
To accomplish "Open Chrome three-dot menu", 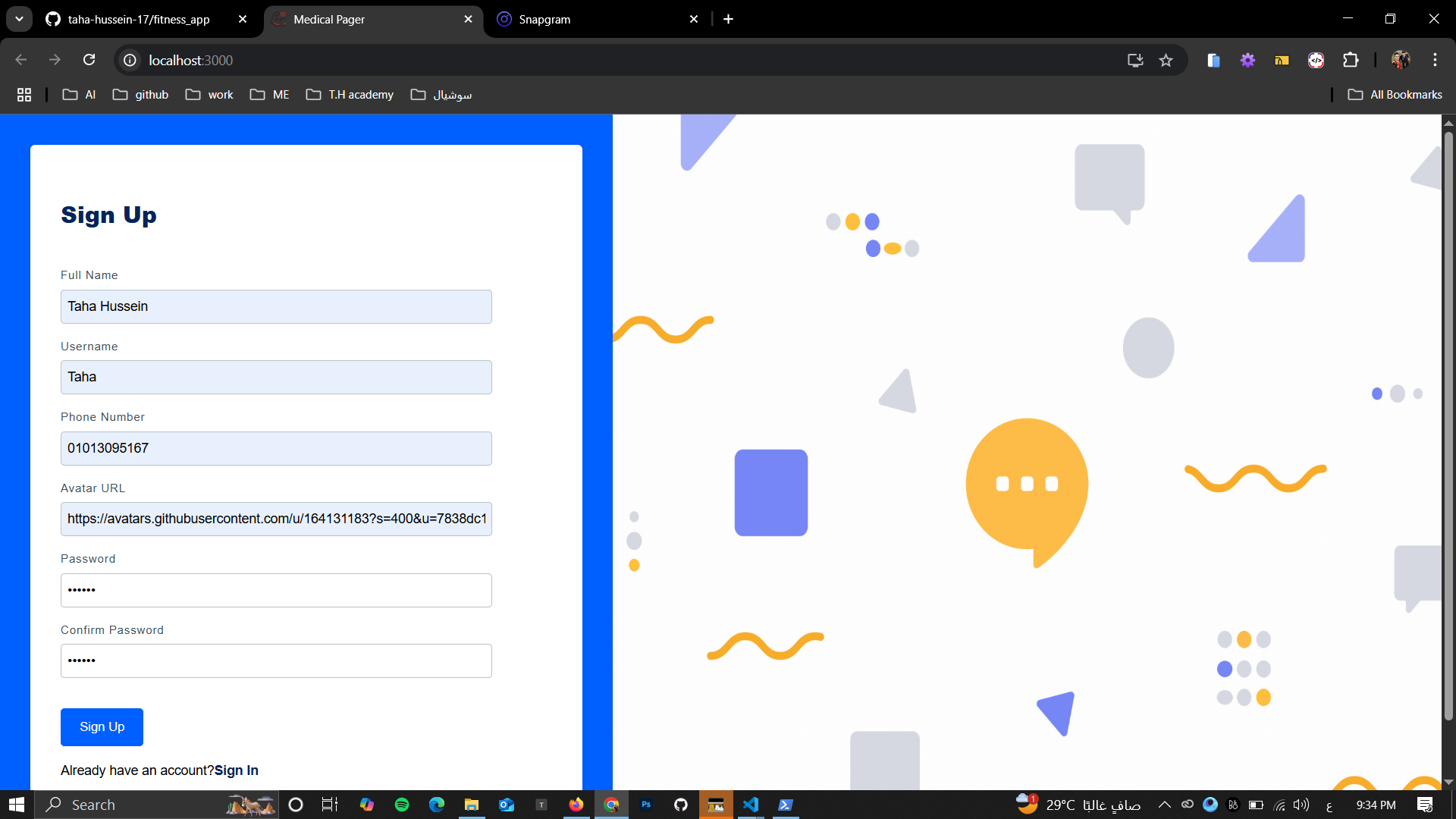I will coord(1435,60).
